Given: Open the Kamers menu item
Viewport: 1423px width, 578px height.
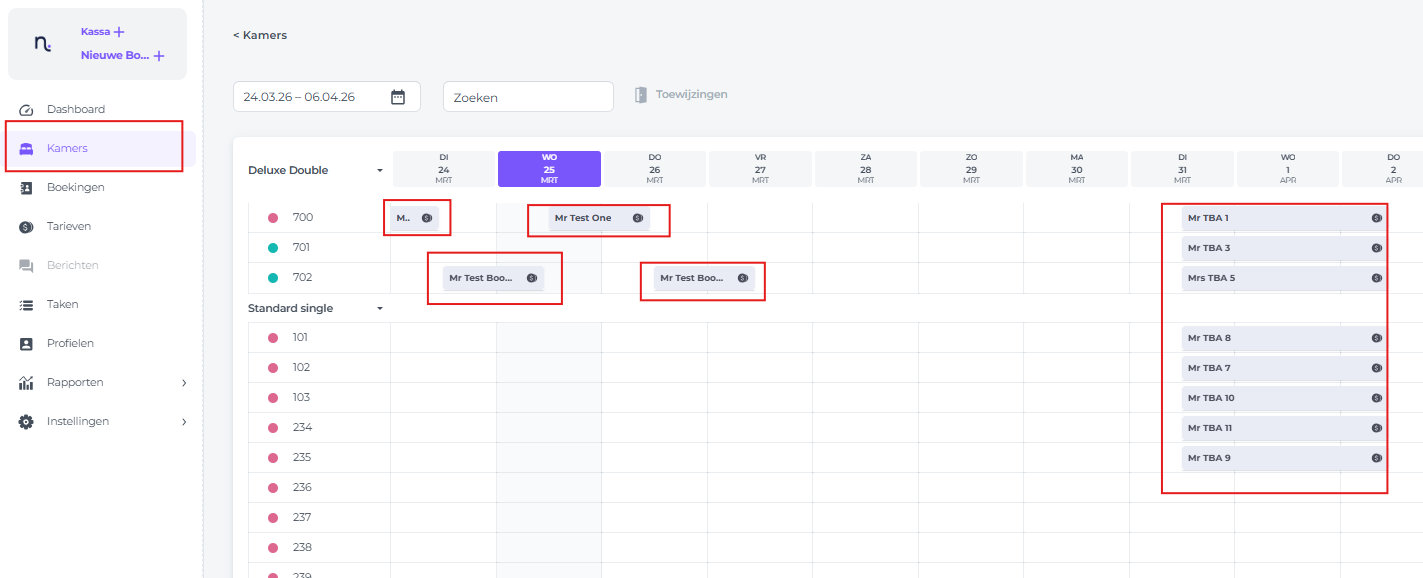Looking at the screenshot, I should 67,148.
